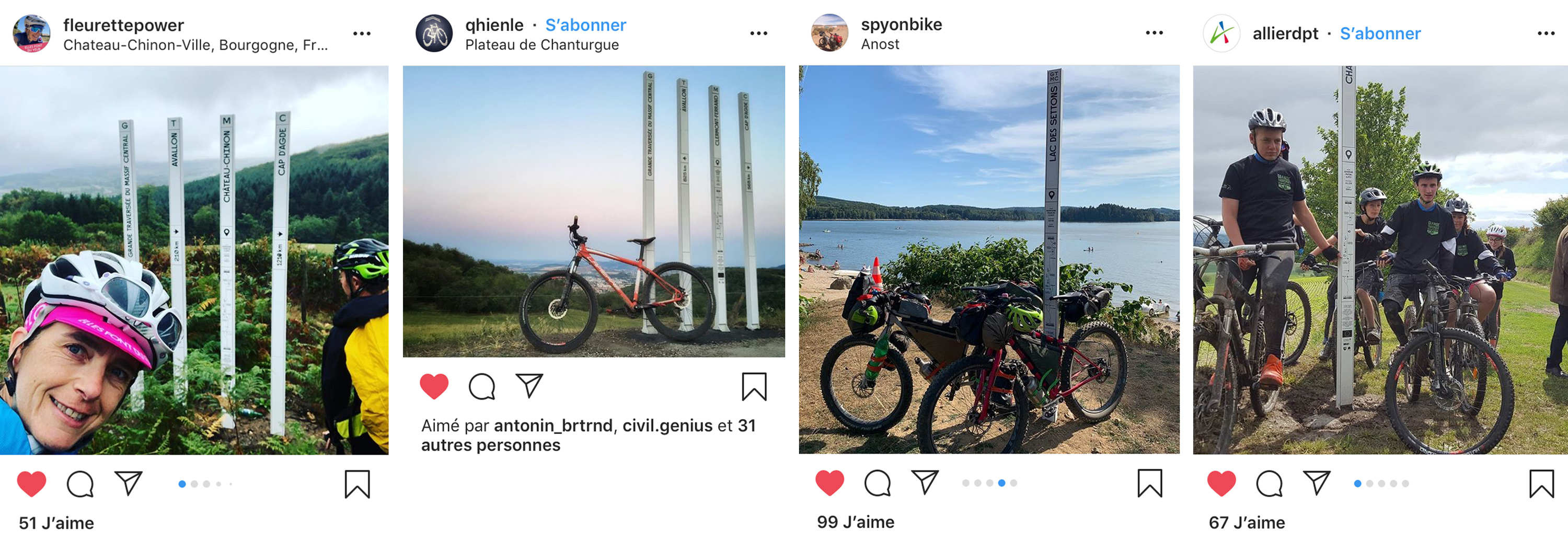The width and height of the screenshot is (1568, 542).
Task: Send the qhienle post to someone
Action: (x=529, y=386)
